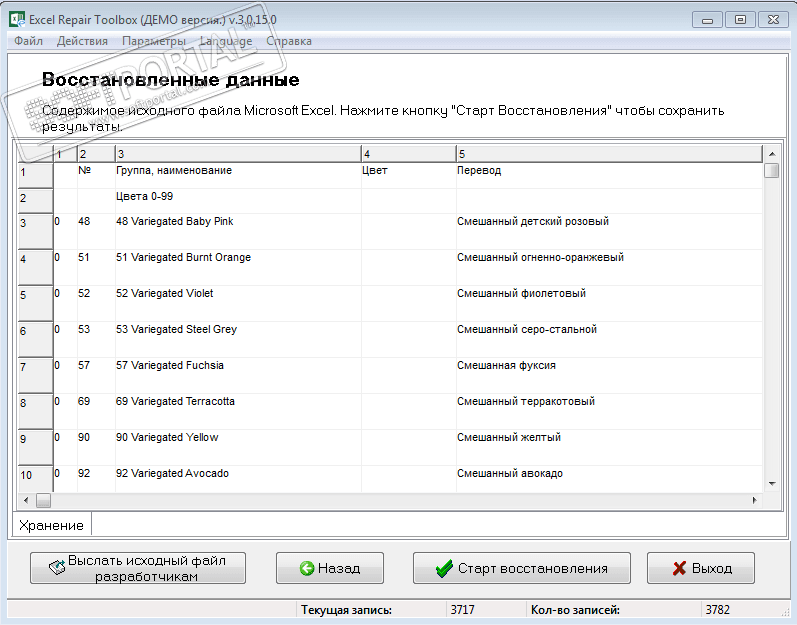
Task: Click the horizontal scrollbar thumb
Action: click(x=44, y=501)
